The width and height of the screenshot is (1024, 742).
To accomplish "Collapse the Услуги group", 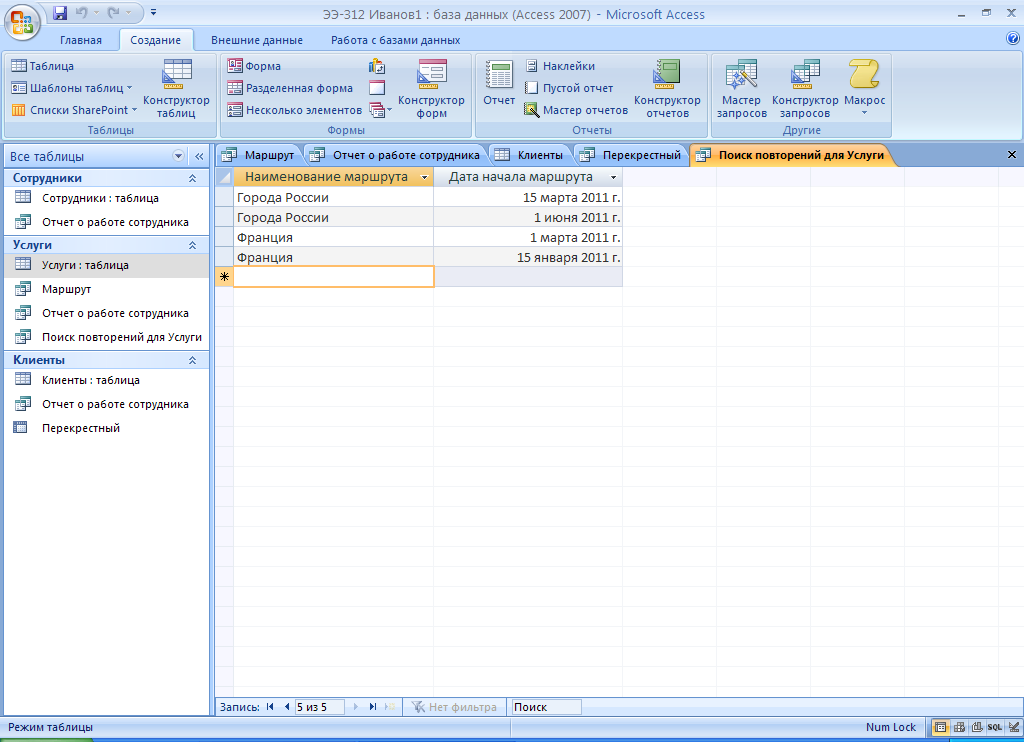I will [x=193, y=245].
